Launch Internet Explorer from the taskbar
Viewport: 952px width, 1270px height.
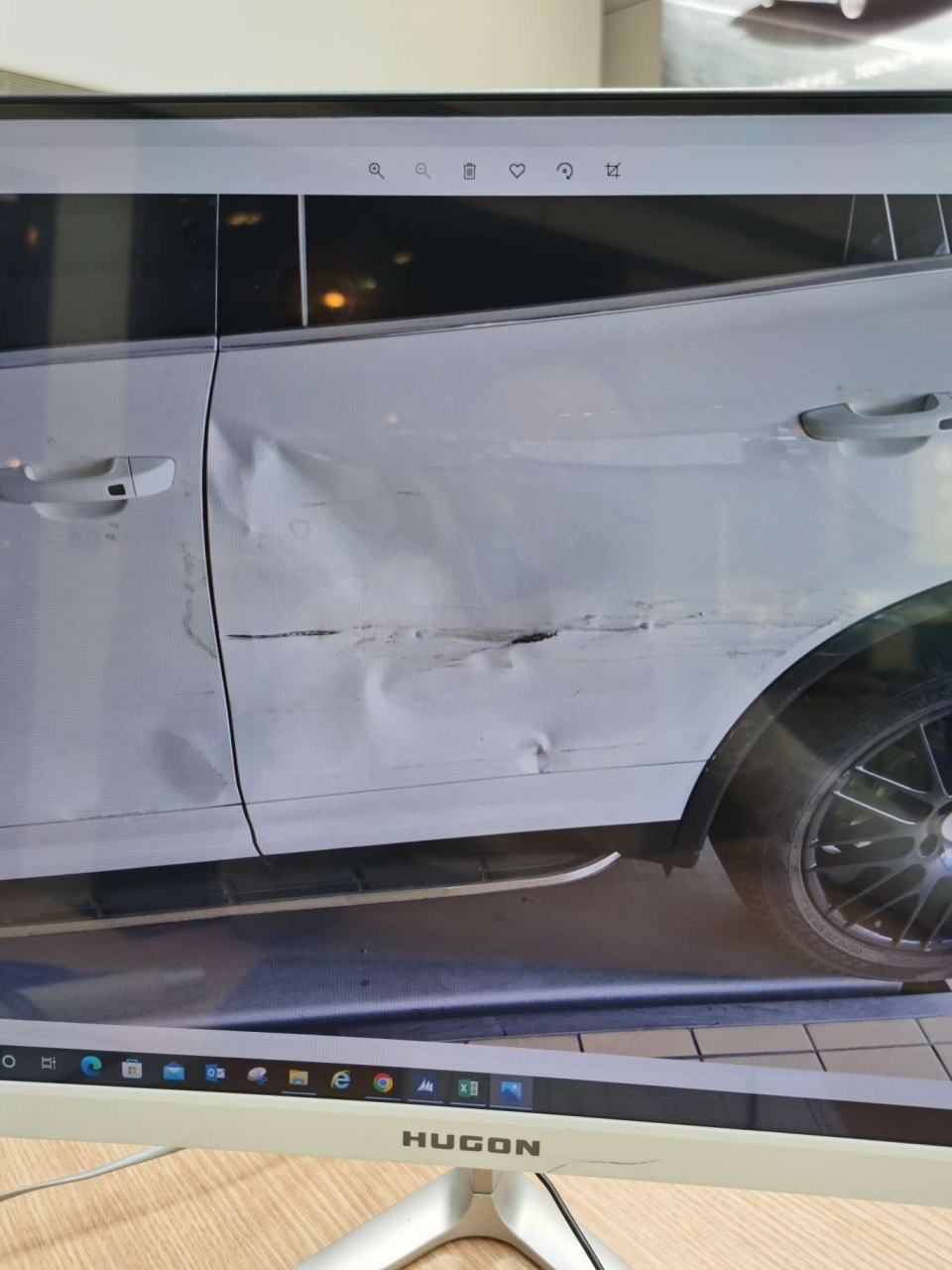tap(340, 1080)
